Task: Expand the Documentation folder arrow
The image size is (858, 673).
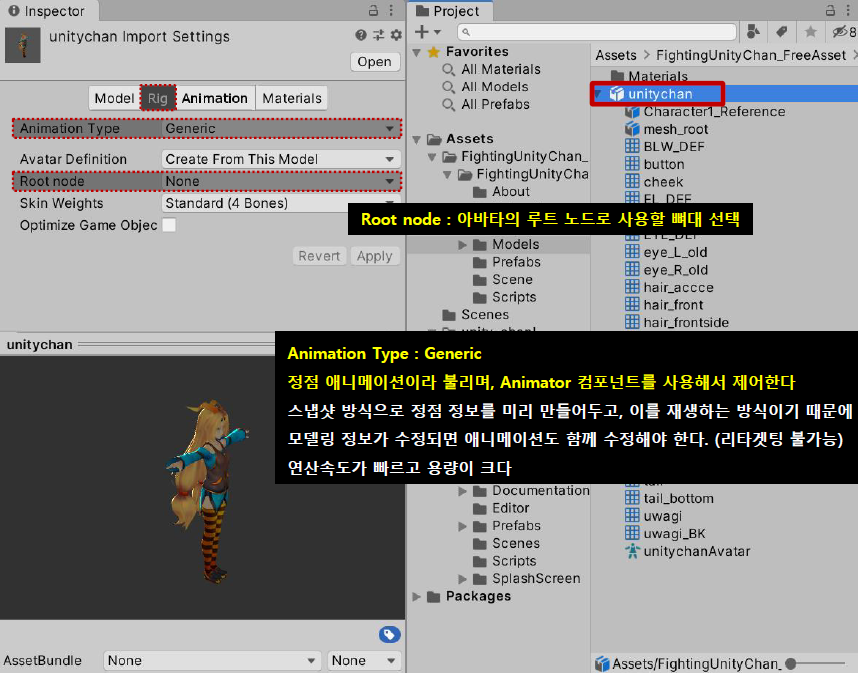Action: point(462,491)
